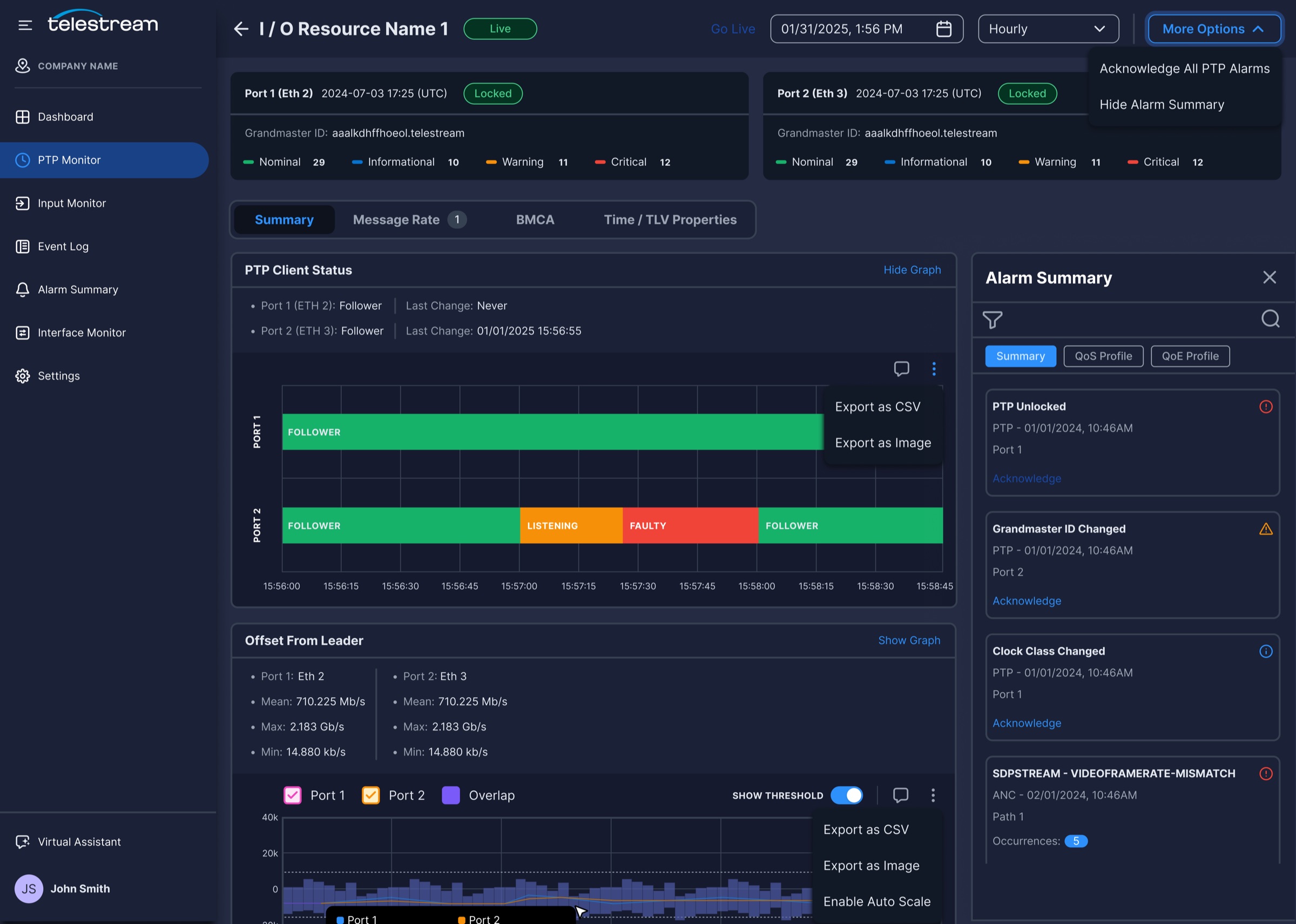Go back using the arrow beside I/O Resource Name 1
Image resolution: width=1296 pixels, height=924 pixels.
(241, 29)
